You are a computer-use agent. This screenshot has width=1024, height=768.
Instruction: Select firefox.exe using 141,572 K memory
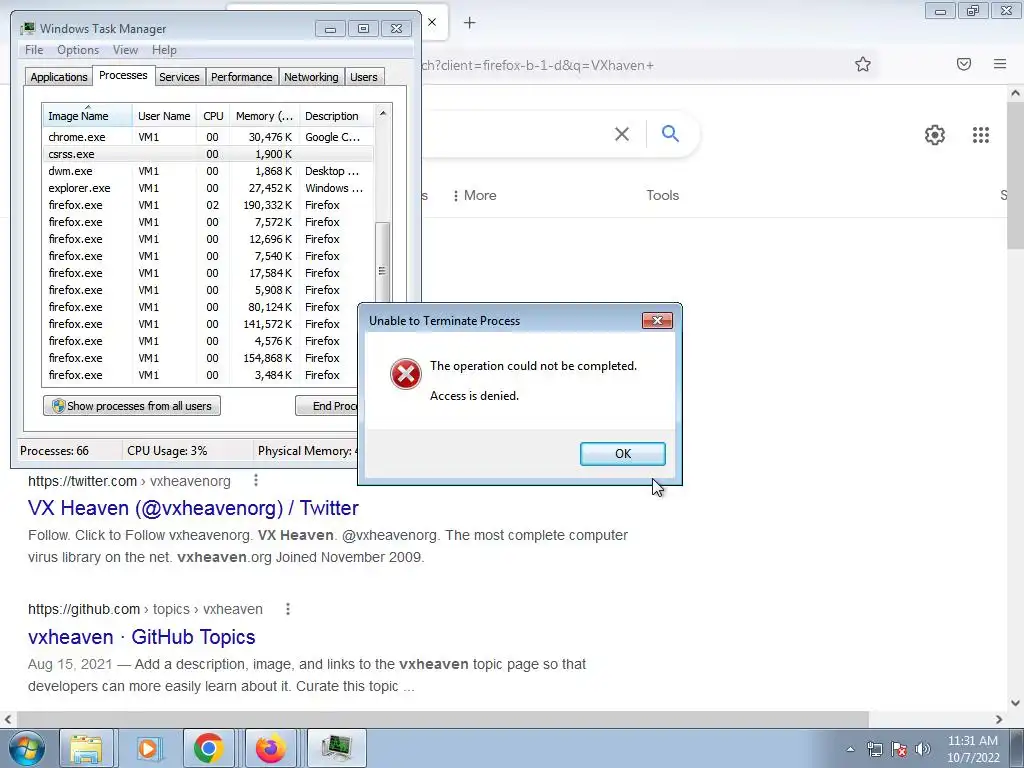pyautogui.click(x=200, y=324)
